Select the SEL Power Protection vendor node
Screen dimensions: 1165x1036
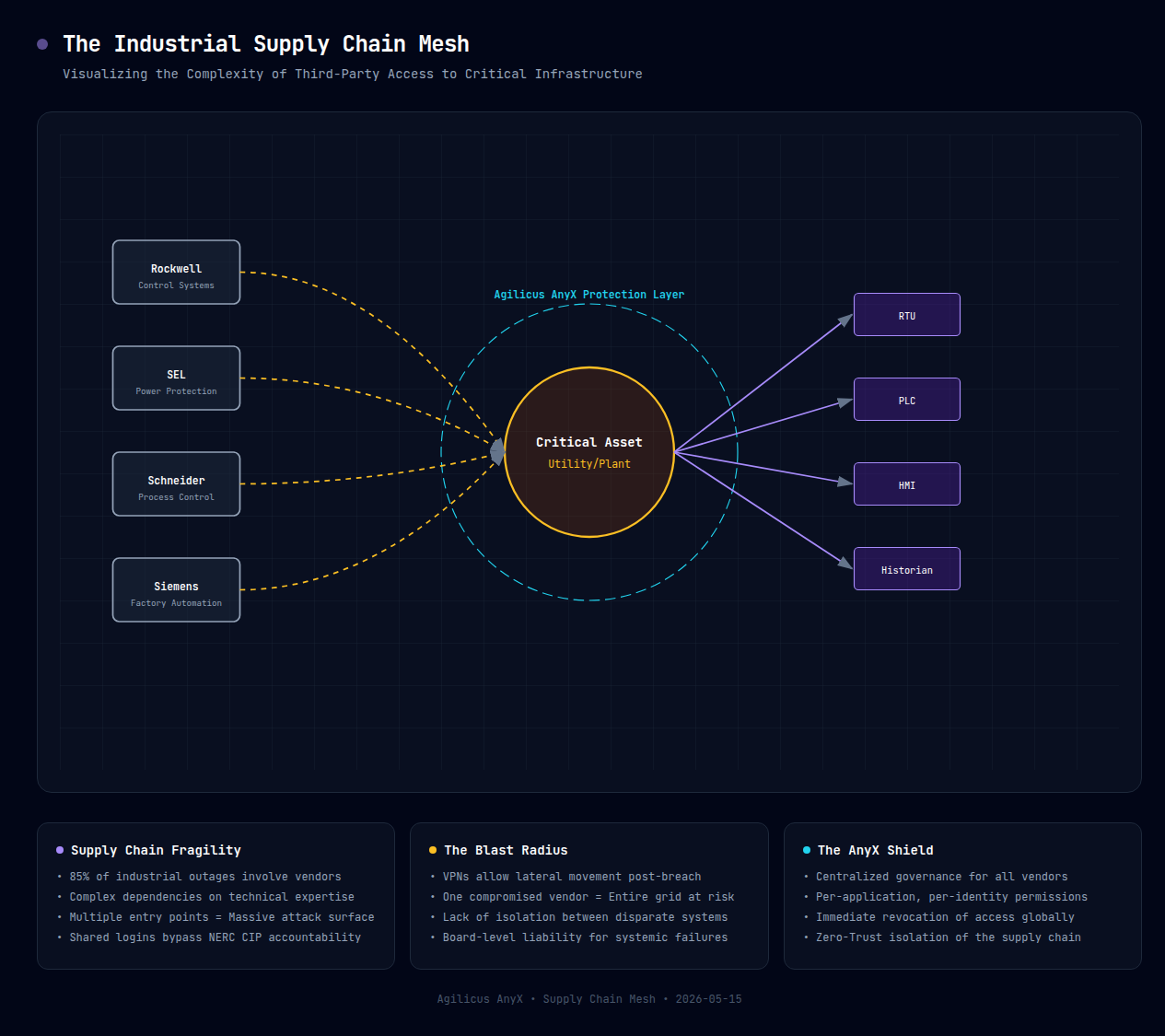(x=176, y=378)
